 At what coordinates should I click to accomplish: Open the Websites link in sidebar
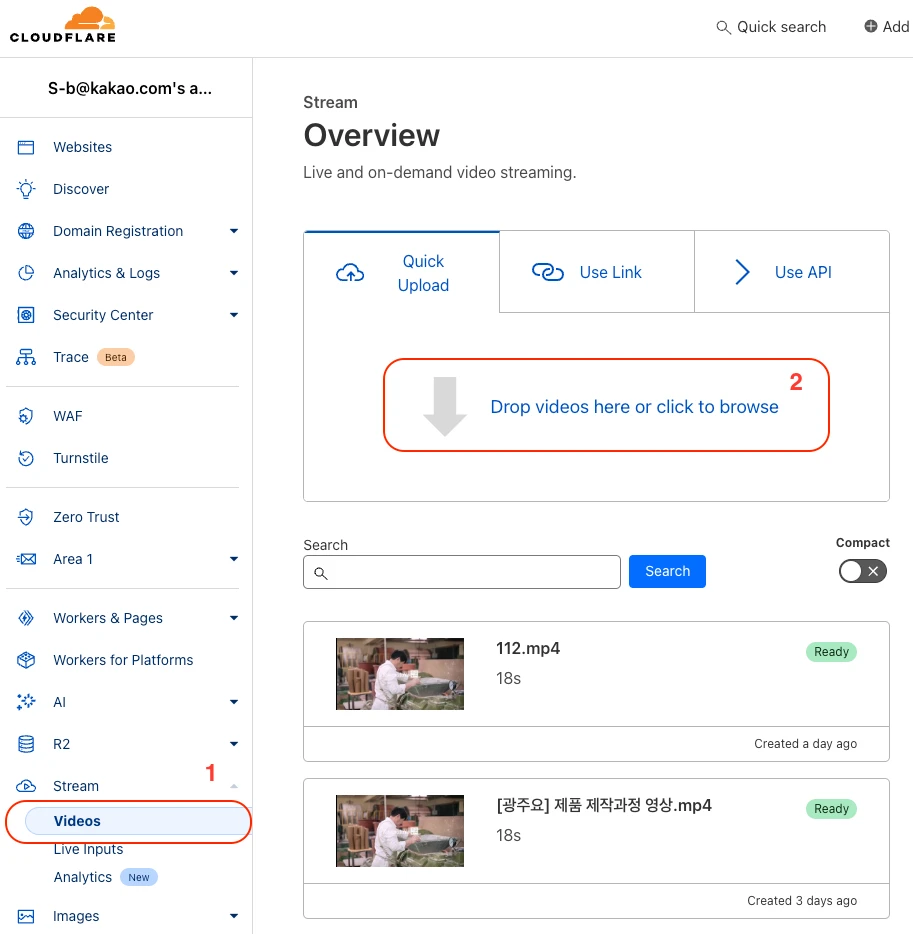82,147
